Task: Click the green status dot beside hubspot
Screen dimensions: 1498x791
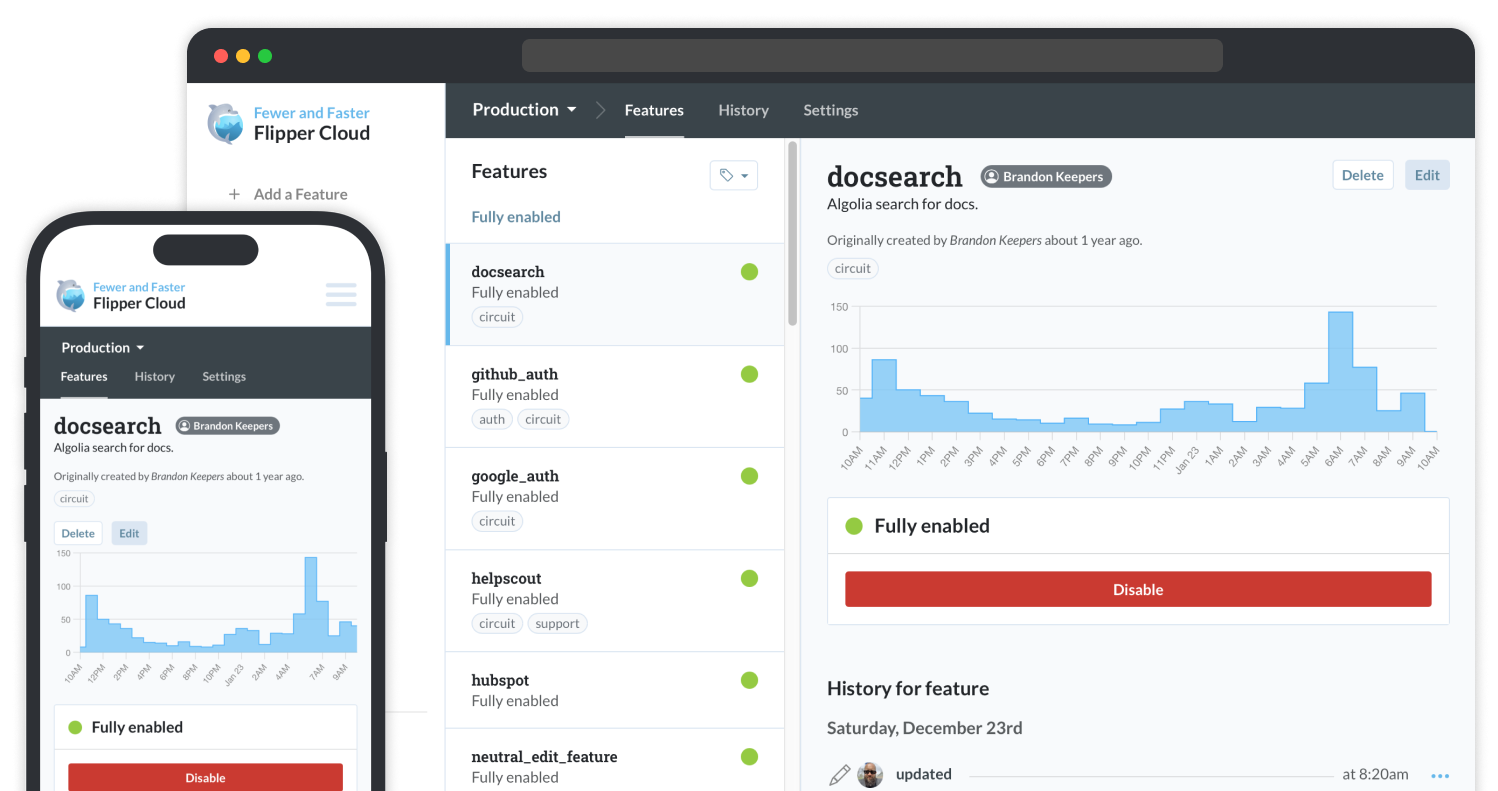Action: point(750,680)
